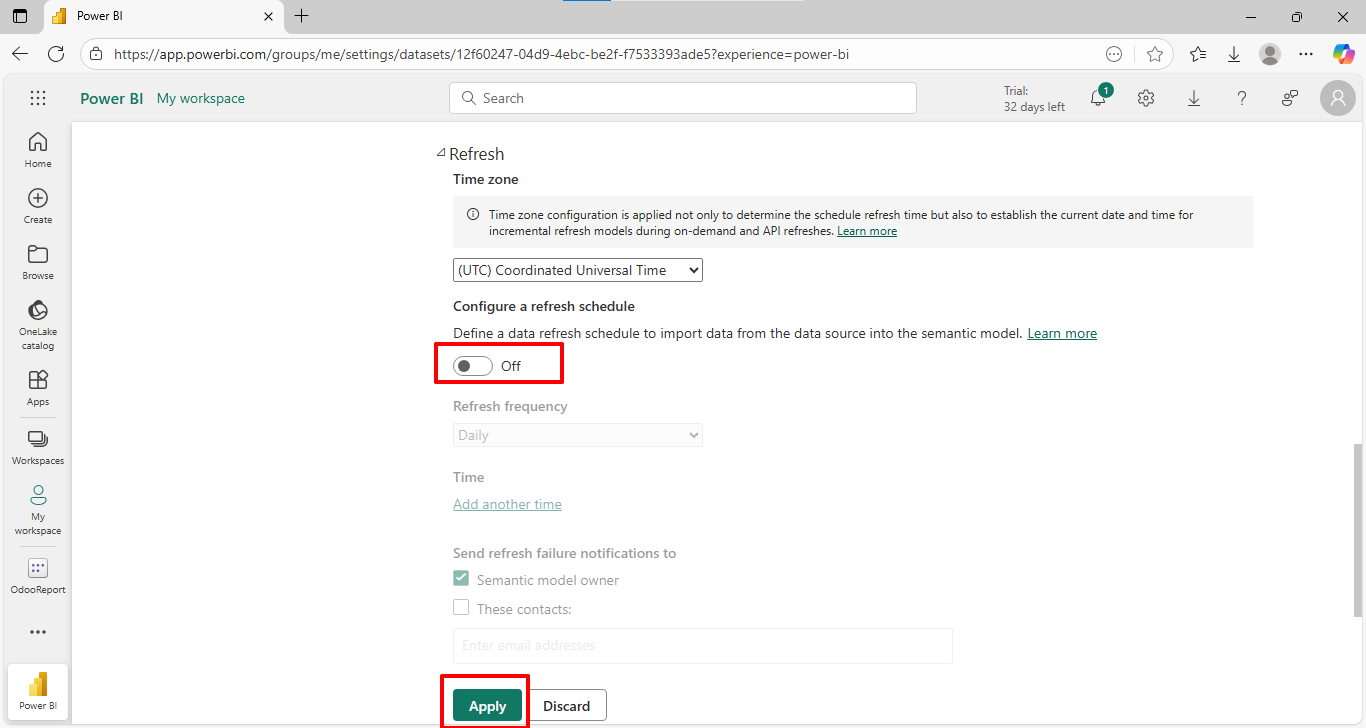Click the Trial 32 days left text
Image resolution: width=1366 pixels, height=728 pixels.
[x=1034, y=98]
